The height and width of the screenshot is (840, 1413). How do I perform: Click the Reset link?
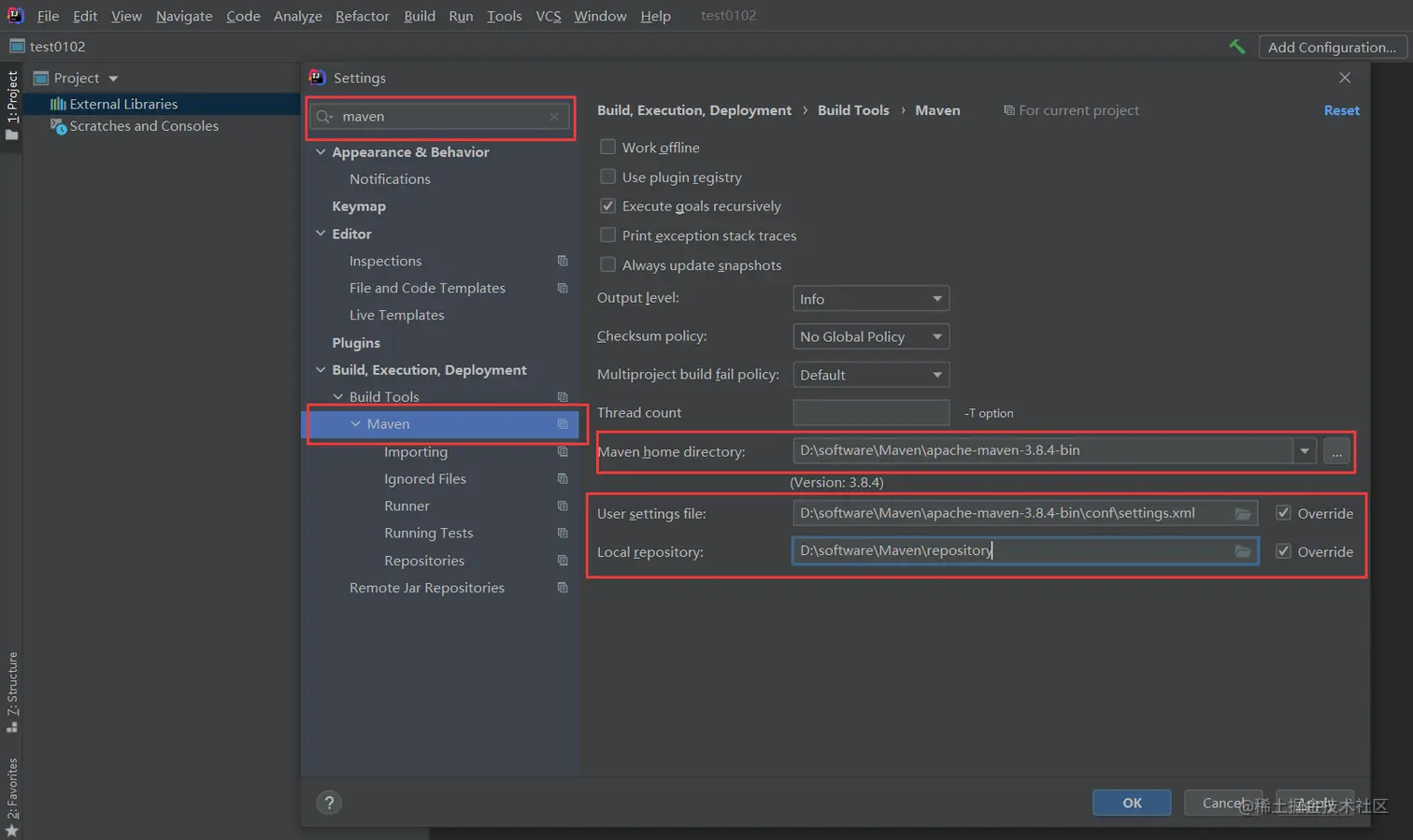tap(1341, 110)
